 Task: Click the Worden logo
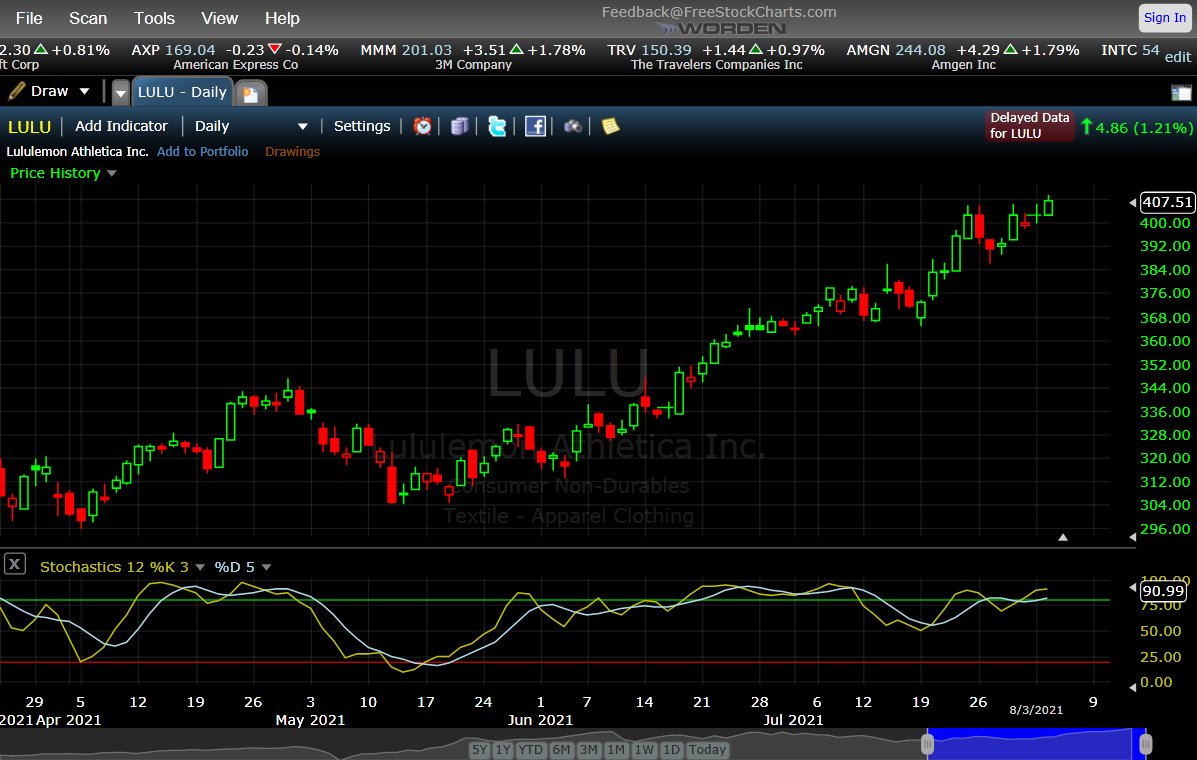tap(721, 29)
